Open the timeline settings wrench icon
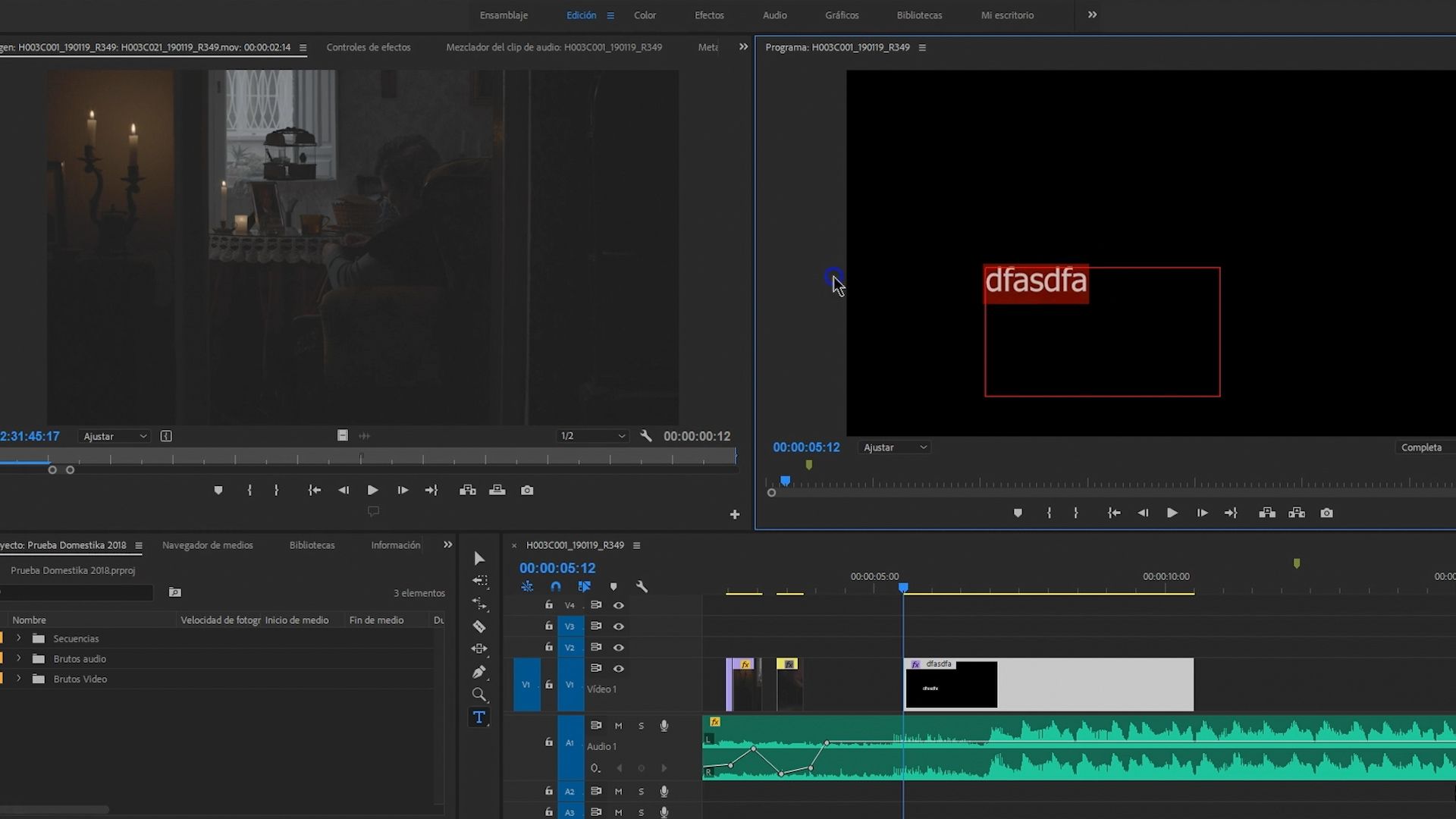Screen dimensions: 1456x819 coord(642,586)
